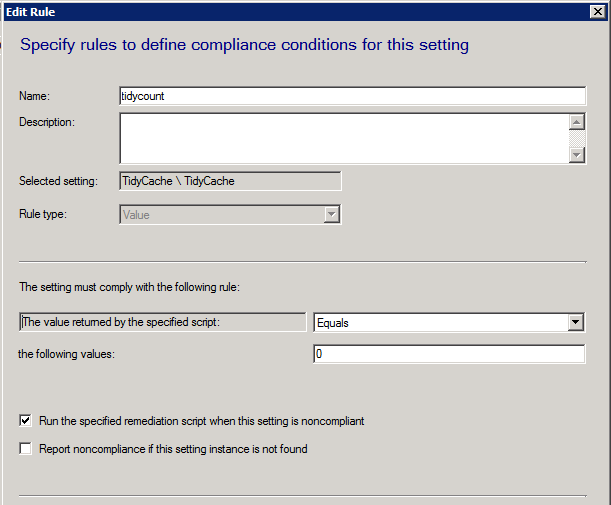Click the following values field showing 0
611x505 pixels.
pos(448,355)
